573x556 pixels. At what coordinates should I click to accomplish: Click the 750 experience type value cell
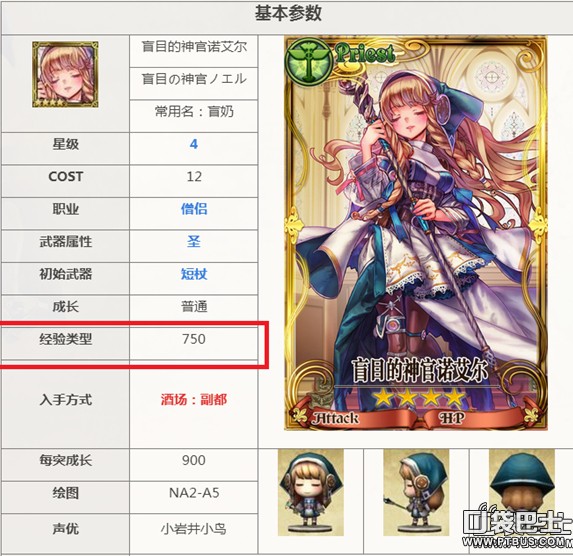pos(194,339)
